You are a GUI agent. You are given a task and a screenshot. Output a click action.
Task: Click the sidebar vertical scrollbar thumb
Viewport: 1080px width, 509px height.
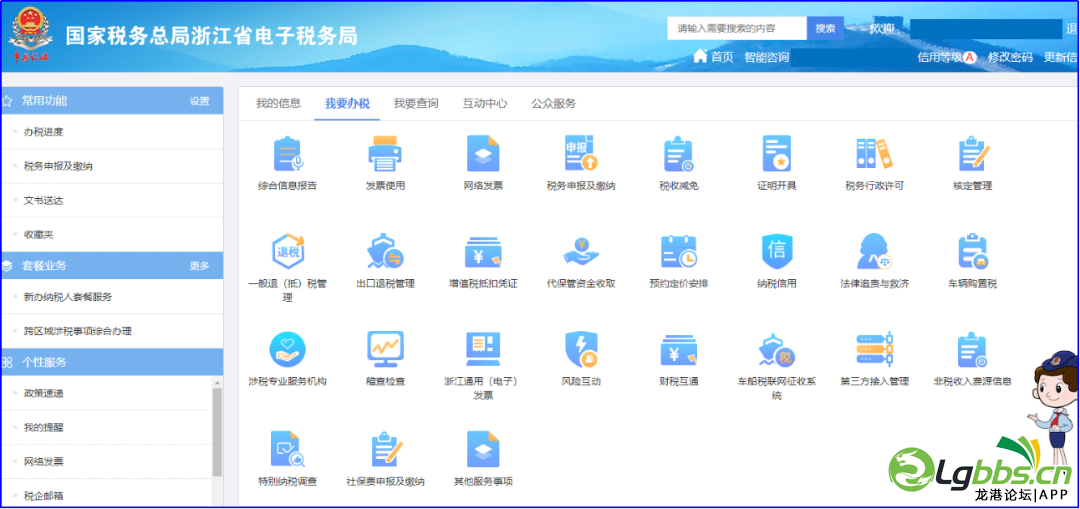(217, 432)
